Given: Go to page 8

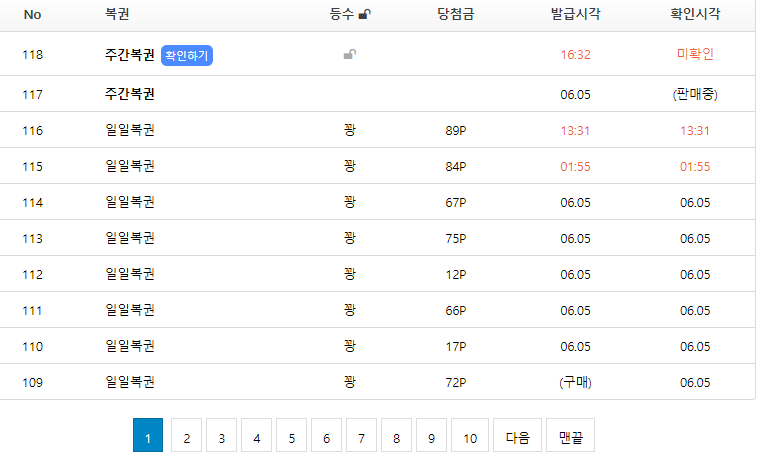Looking at the screenshot, I should pyautogui.click(x=396, y=435).
